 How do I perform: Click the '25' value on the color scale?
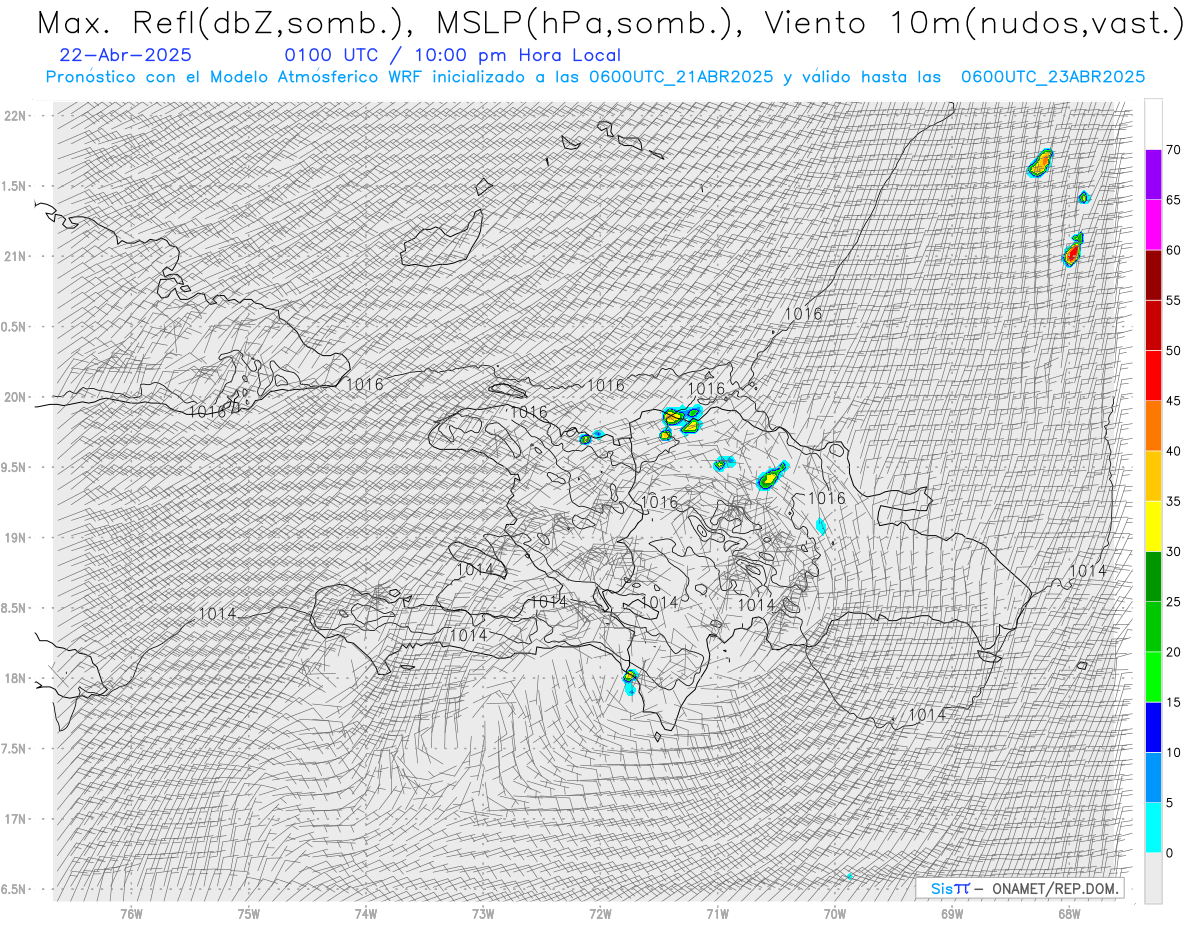pyautogui.click(x=1174, y=601)
